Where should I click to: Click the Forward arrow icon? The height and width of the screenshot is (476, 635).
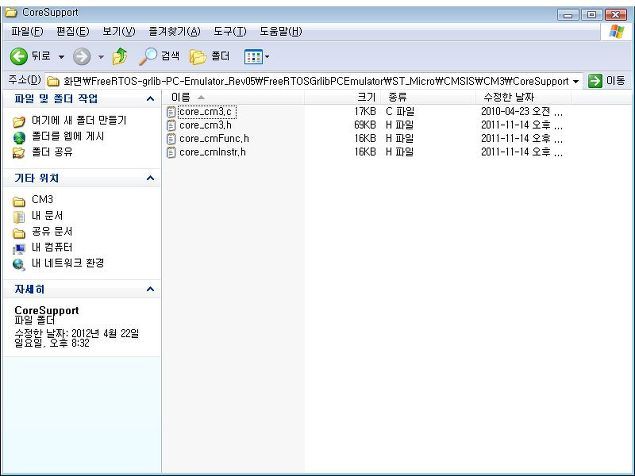tap(81, 56)
